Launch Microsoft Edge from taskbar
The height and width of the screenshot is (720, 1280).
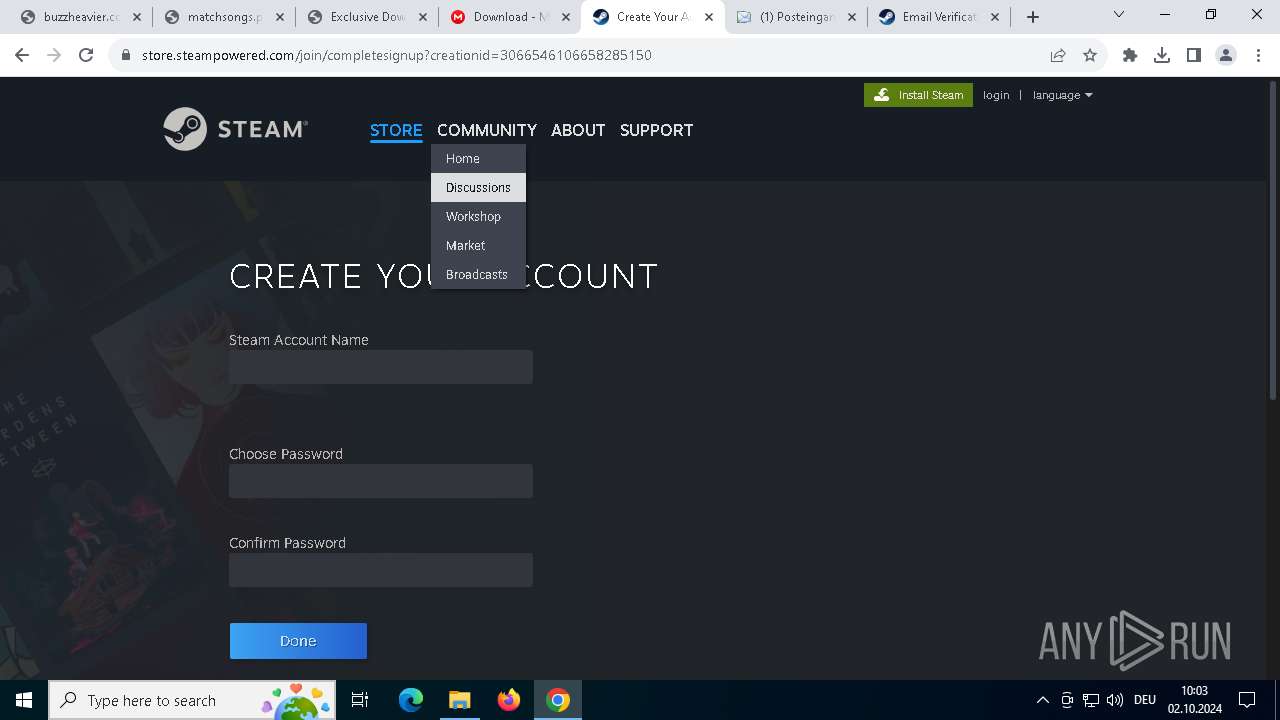(x=411, y=700)
